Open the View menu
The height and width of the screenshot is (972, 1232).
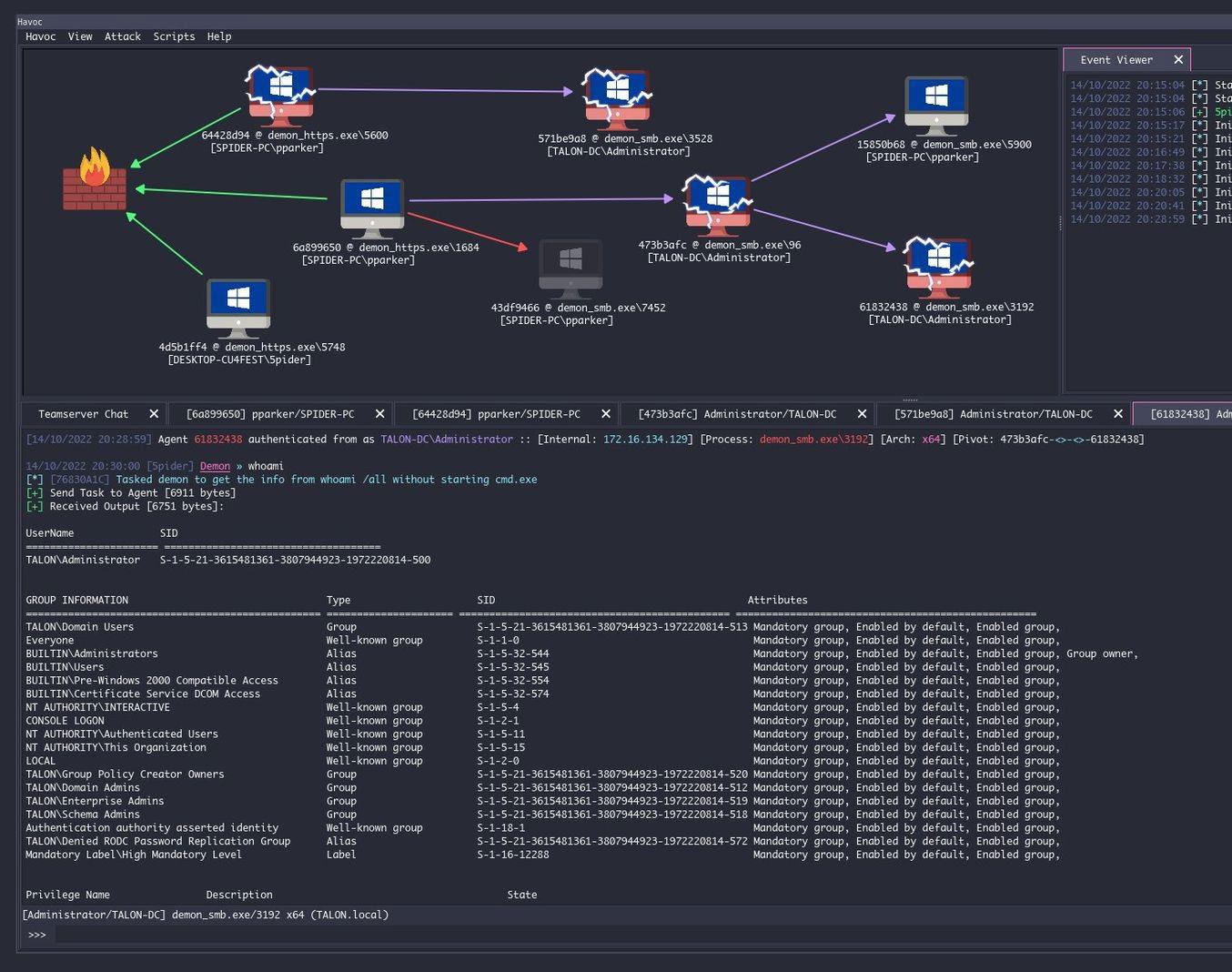(80, 36)
